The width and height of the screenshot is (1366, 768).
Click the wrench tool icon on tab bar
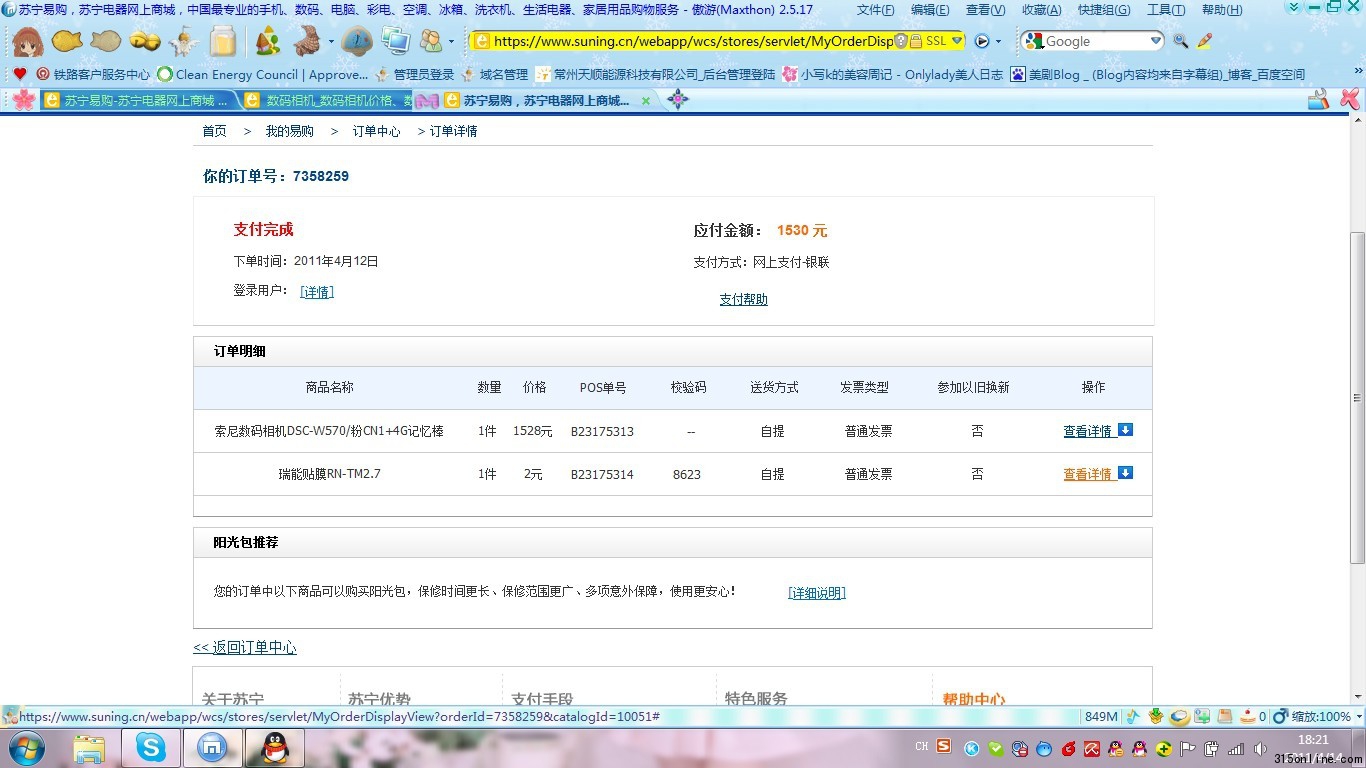point(1319,98)
